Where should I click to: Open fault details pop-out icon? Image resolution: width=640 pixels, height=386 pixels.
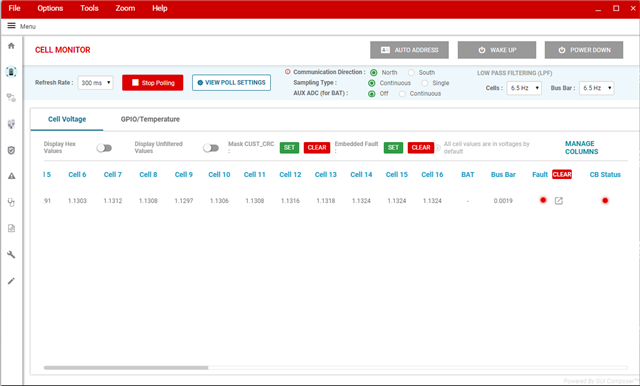559,201
